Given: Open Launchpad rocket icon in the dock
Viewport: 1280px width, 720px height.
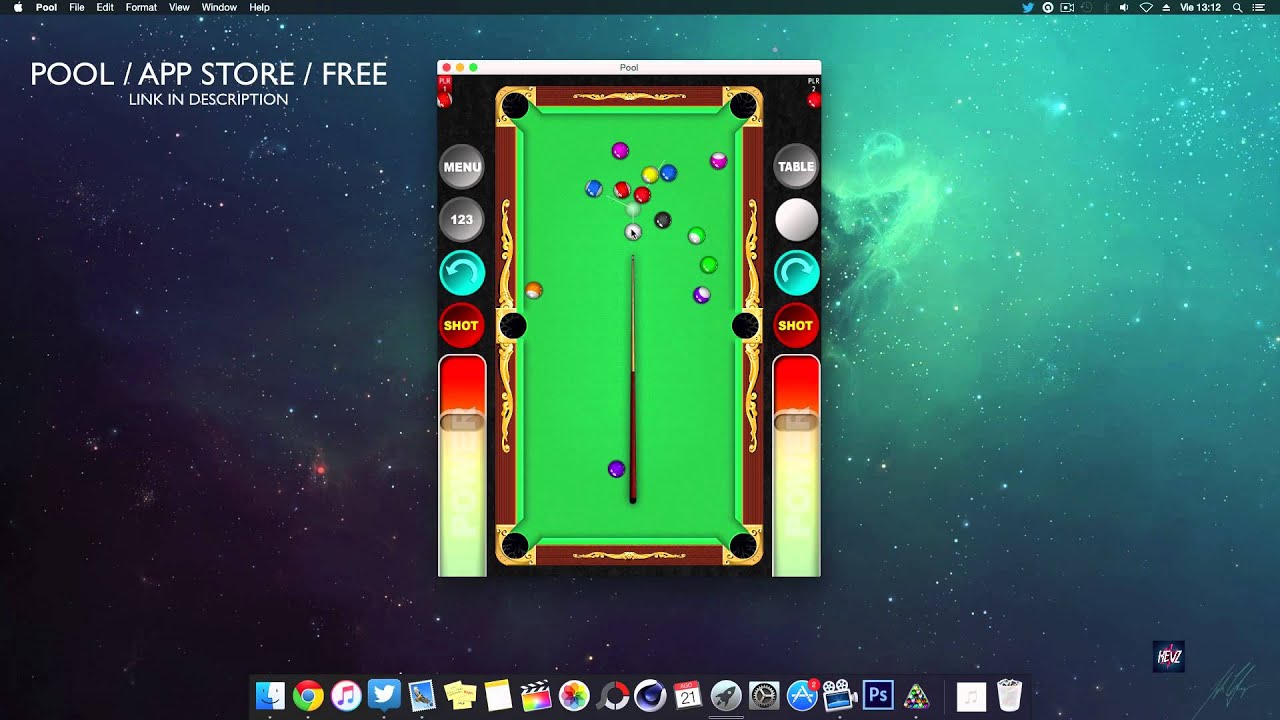Looking at the screenshot, I should tap(726, 695).
